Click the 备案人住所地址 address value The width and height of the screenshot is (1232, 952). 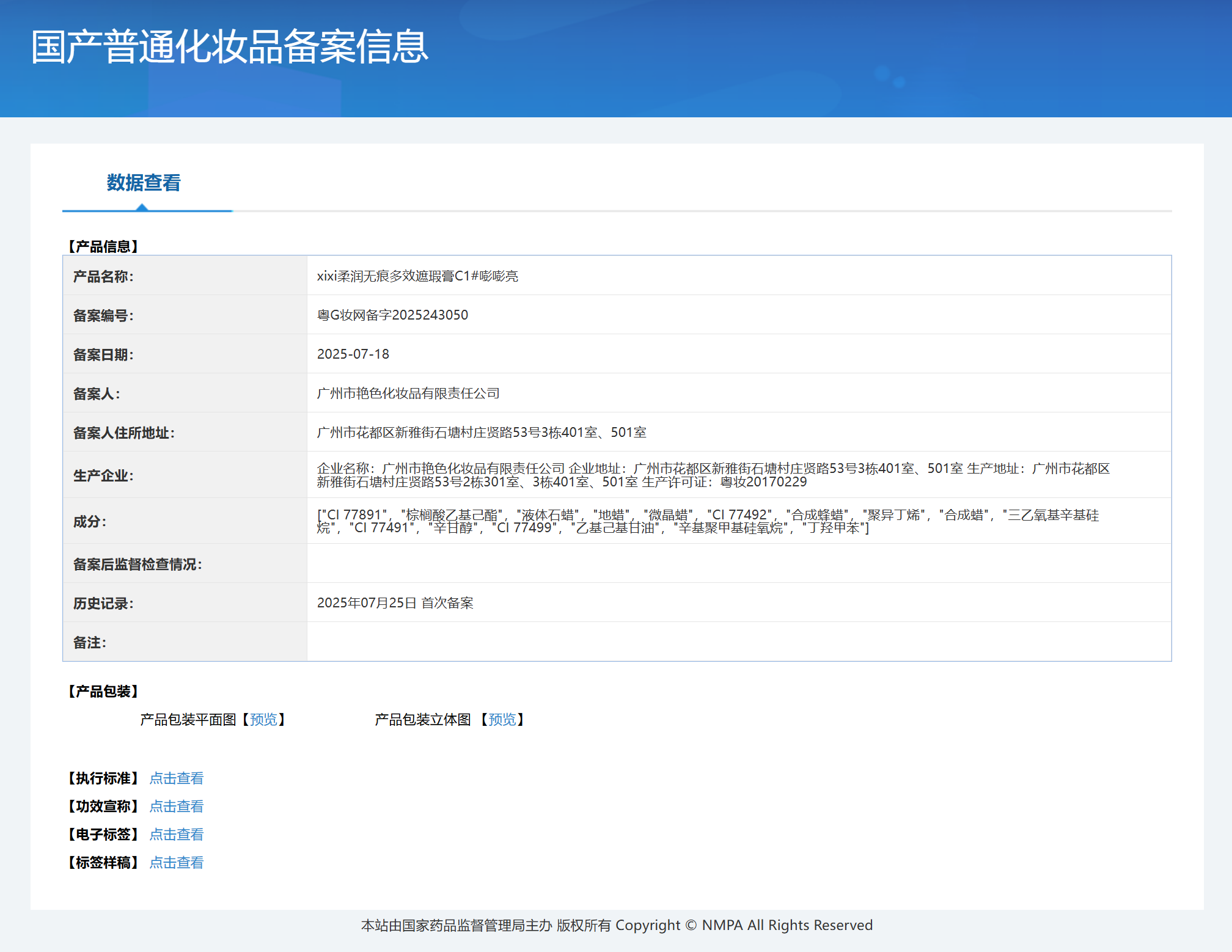482,433
